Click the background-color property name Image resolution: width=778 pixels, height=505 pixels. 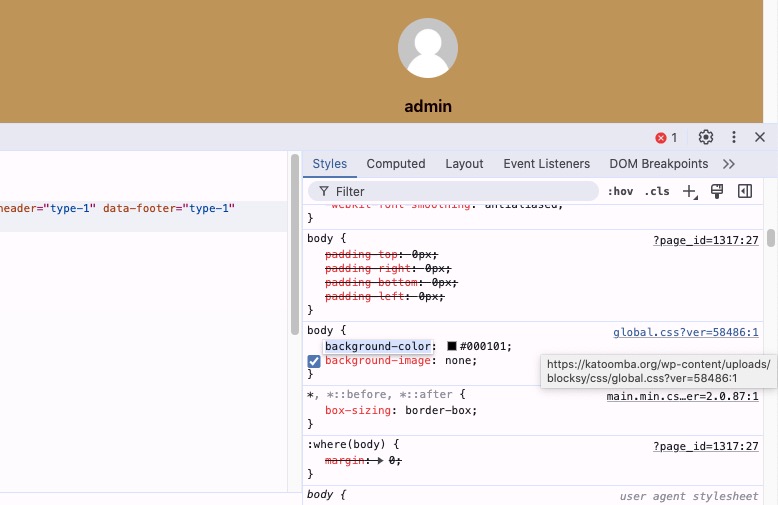(x=378, y=346)
